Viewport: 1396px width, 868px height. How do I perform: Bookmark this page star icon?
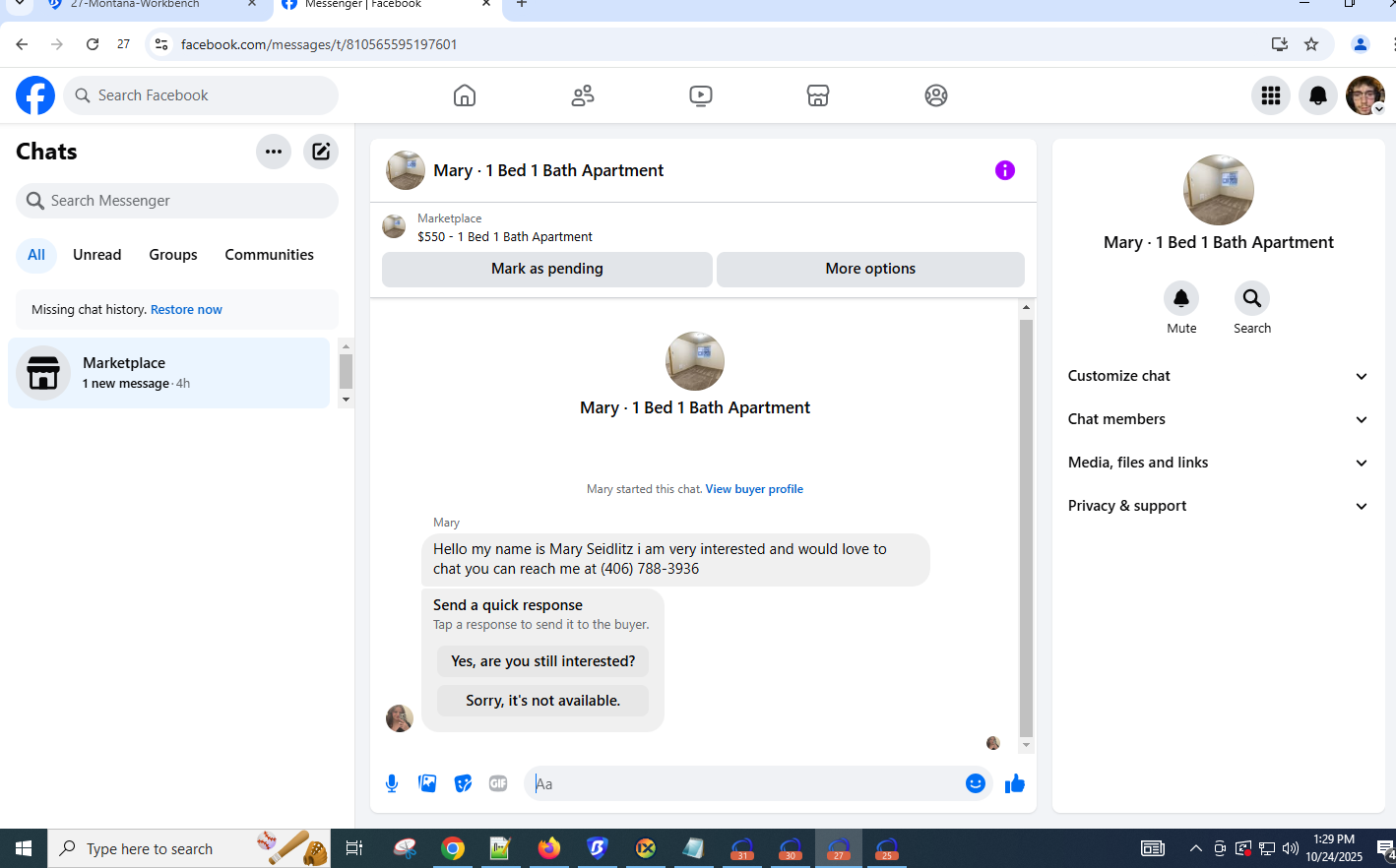(x=1311, y=44)
